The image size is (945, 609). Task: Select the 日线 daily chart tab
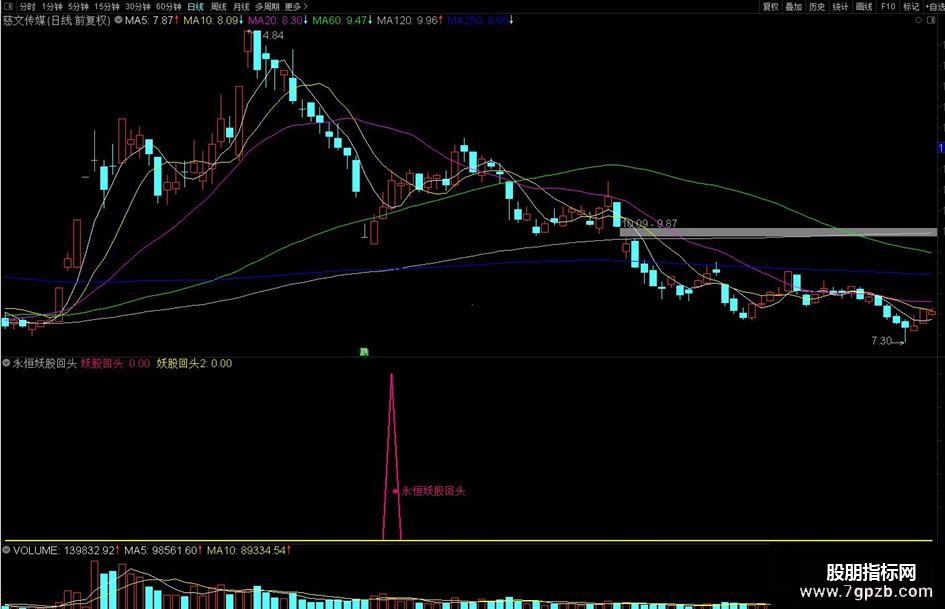(x=195, y=7)
